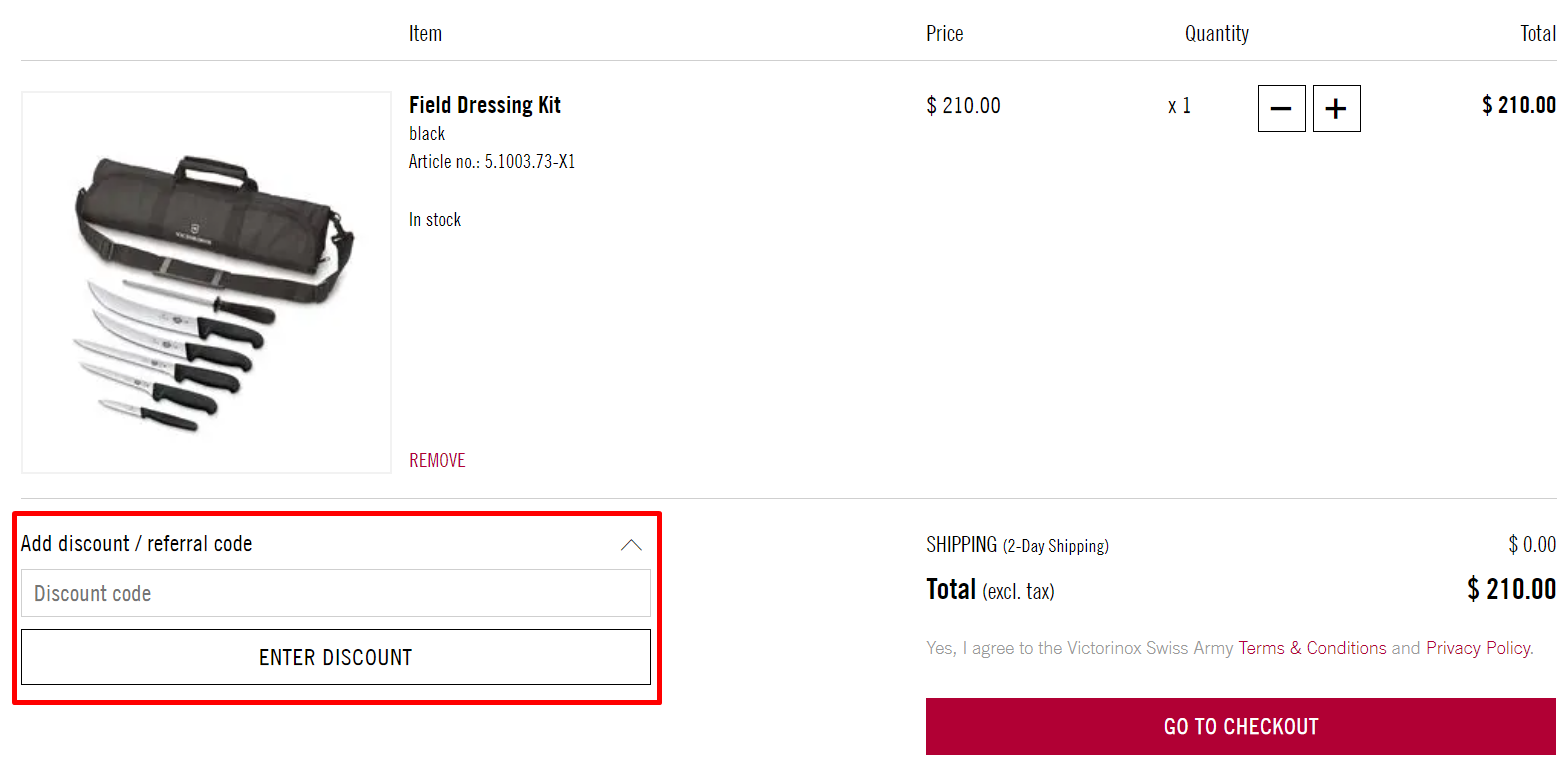The image size is (1563, 762).
Task: Click the Quantity column header
Action: click(1217, 33)
